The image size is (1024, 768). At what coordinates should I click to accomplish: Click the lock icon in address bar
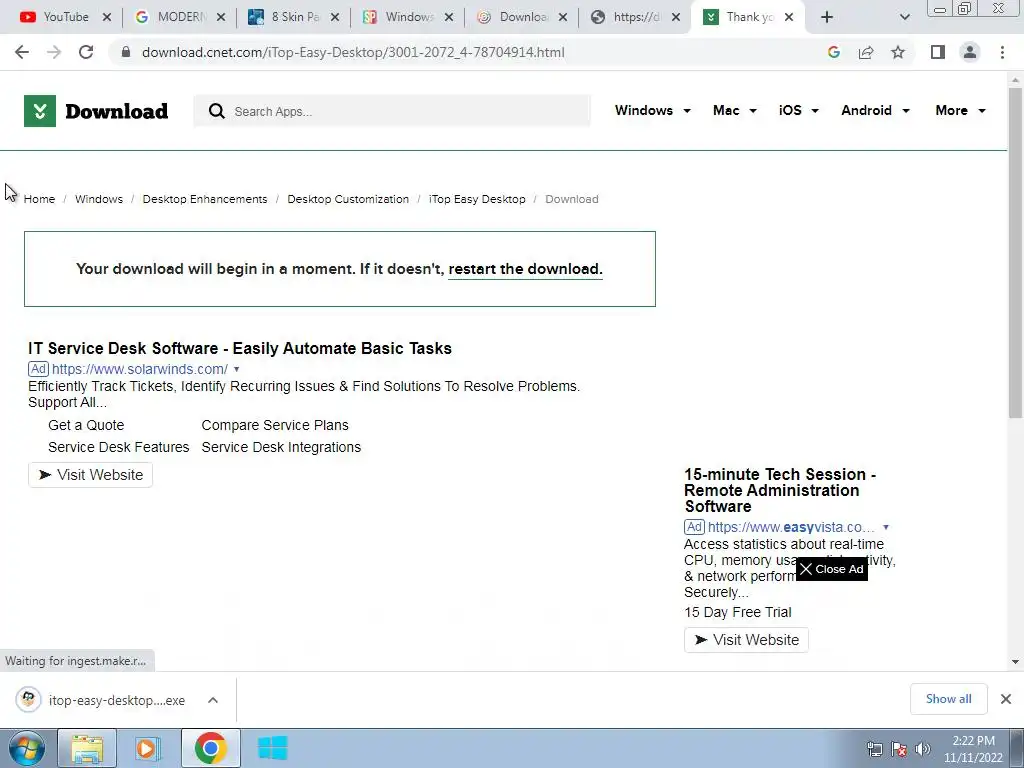pos(126,52)
